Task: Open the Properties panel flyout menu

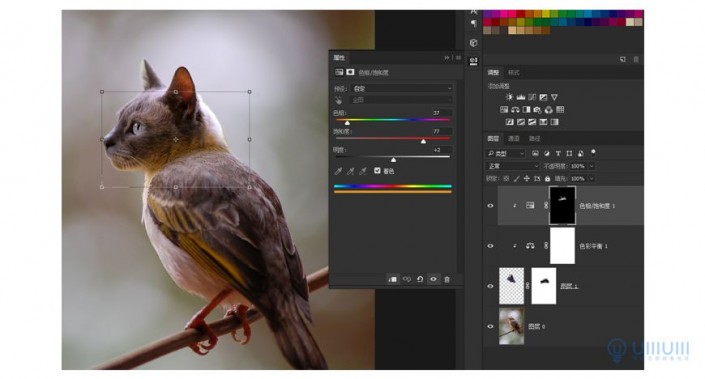Action: tap(458, 58)
